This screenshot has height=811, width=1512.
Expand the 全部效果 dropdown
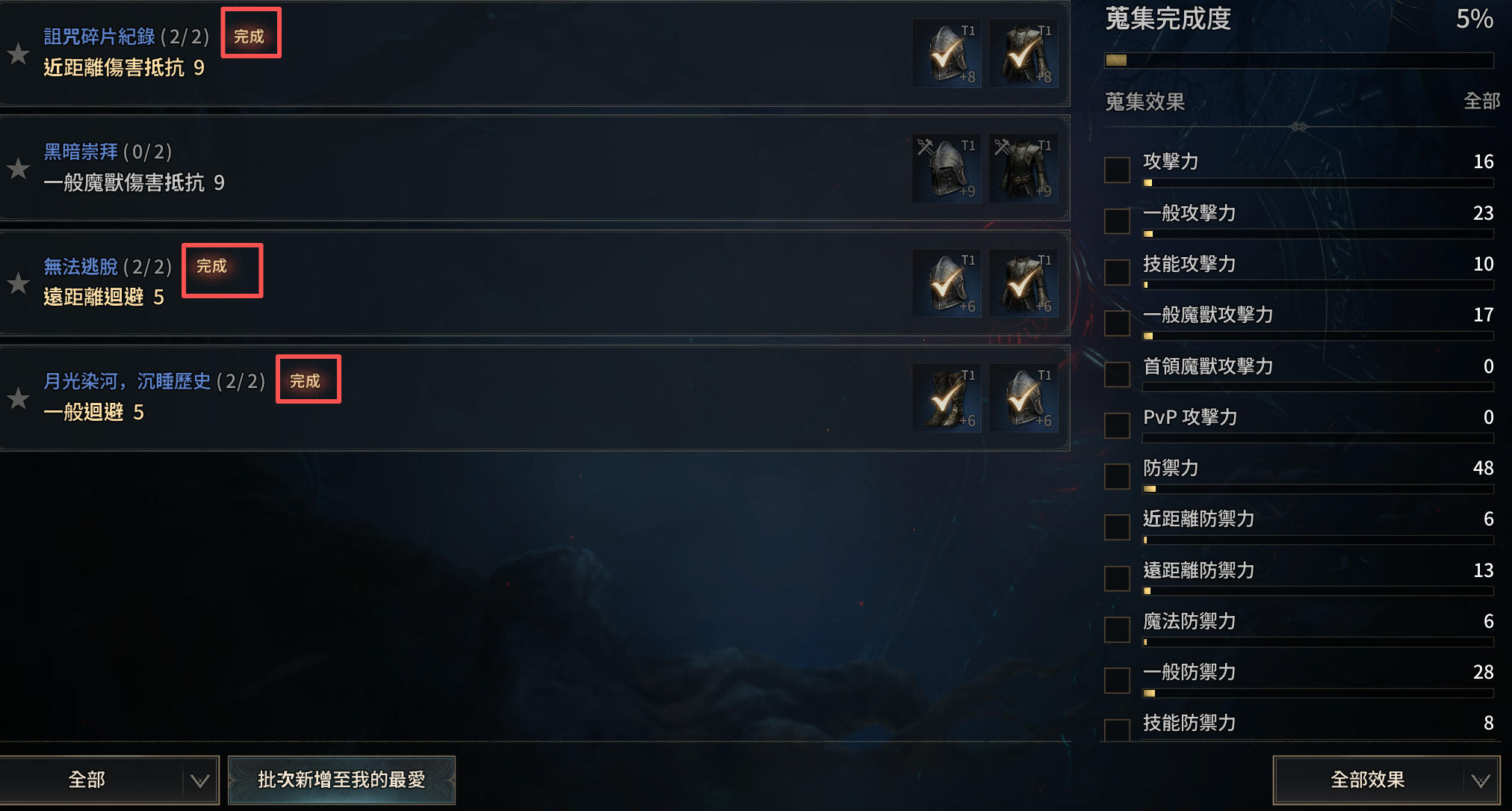point(1386,780)
